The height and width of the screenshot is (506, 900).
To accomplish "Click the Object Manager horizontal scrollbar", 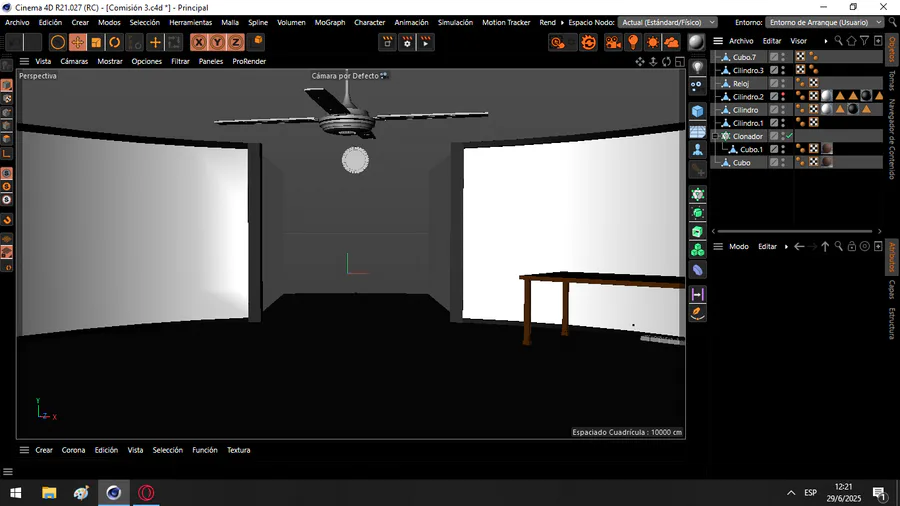I will pyautogui.click(x=795, y=231).
